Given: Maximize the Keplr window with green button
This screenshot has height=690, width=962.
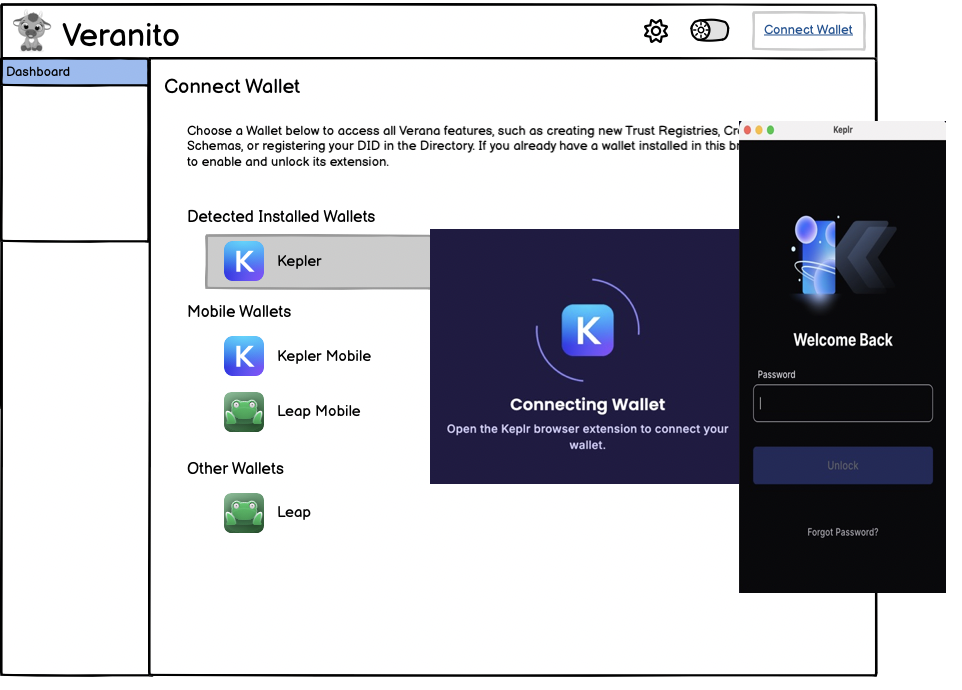Looking at the screenshot, I should (x=771, y=130).
